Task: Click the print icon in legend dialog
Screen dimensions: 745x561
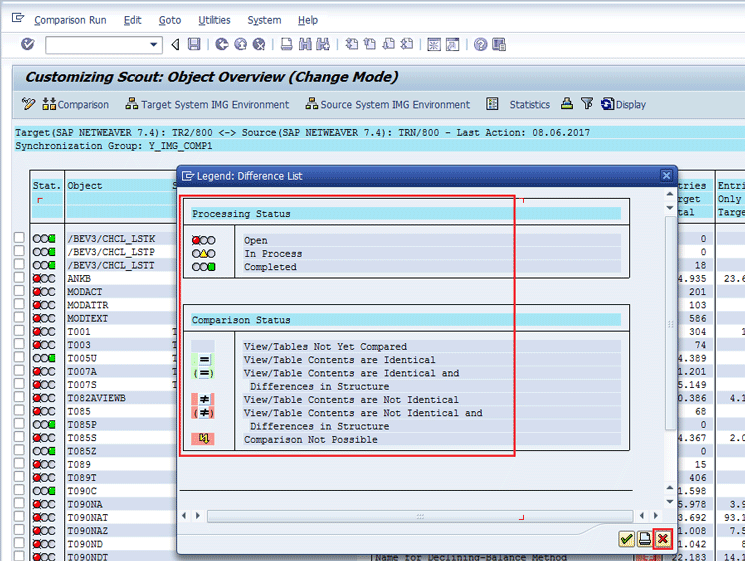Action: pyautogui.click(x=644, y=539)
